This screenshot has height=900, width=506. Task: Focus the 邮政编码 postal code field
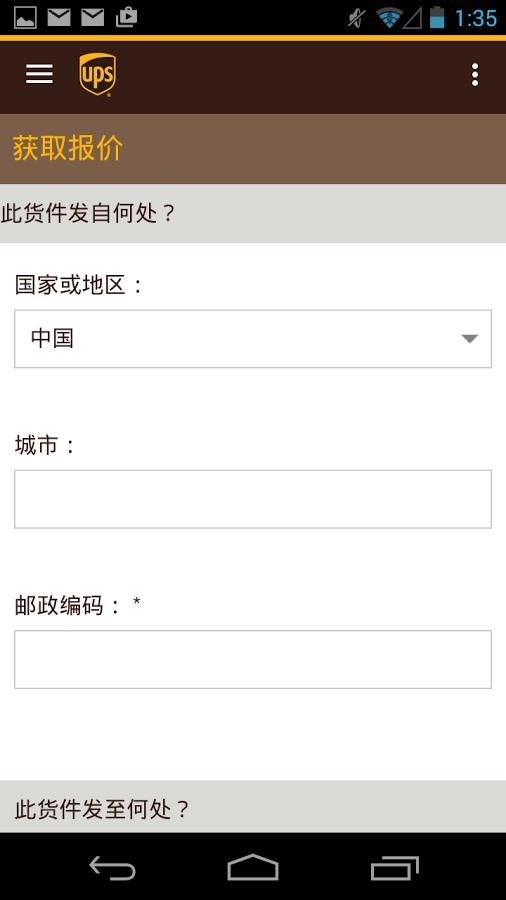click(253, 659)
